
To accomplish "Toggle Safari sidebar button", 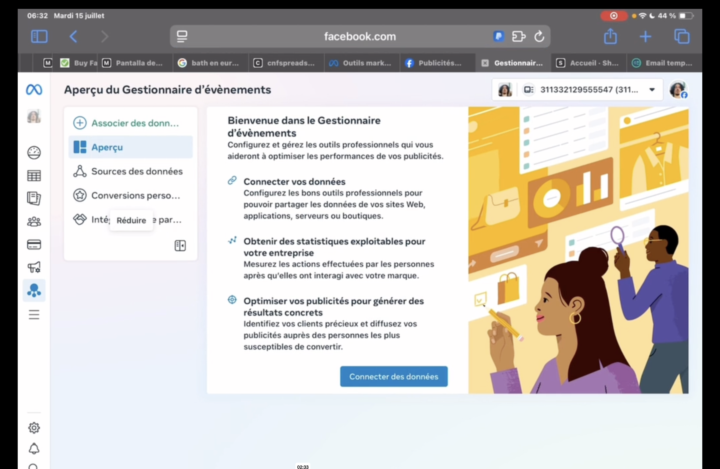I will (39, 36).
